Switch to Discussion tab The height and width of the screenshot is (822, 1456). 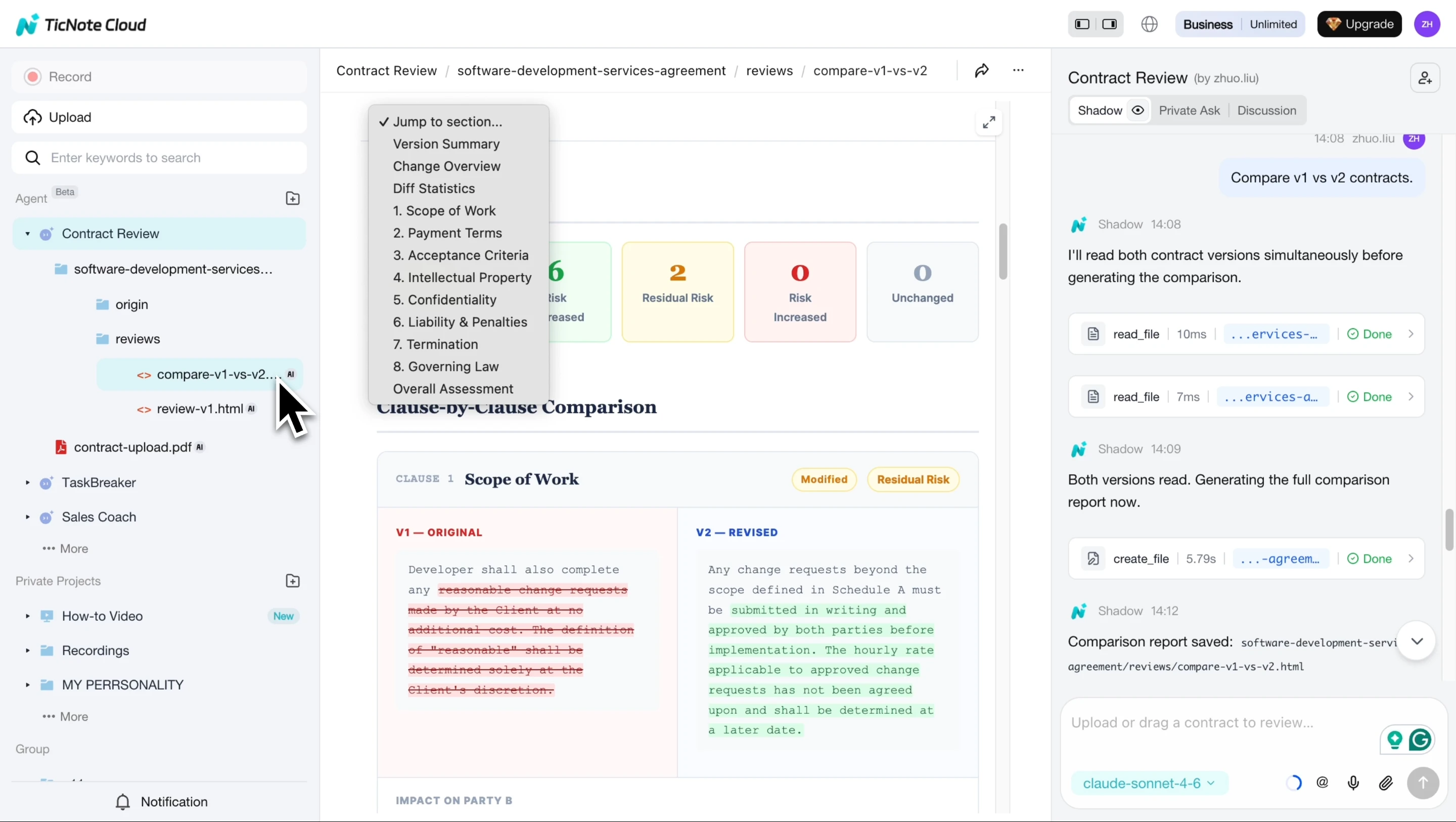(1266, 110)
